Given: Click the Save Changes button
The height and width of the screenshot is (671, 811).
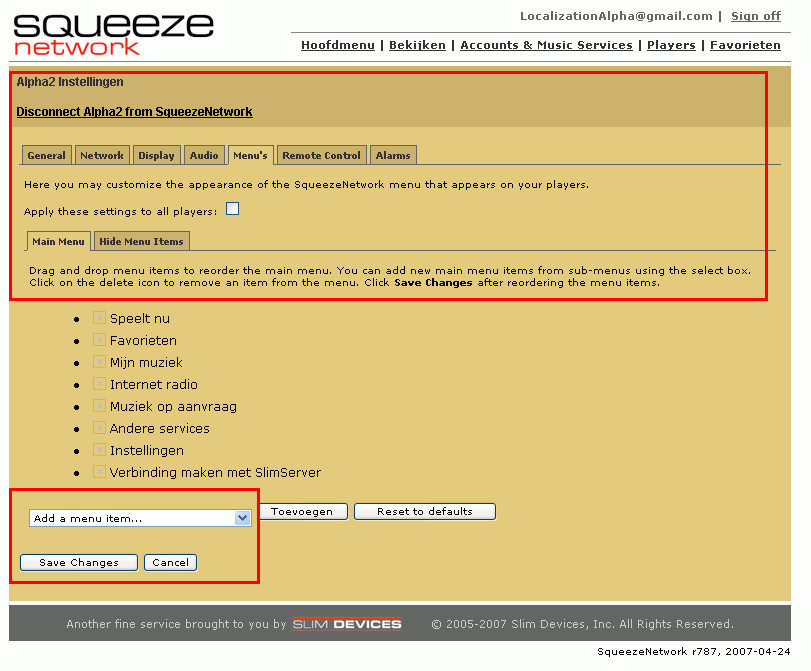Looking at the screenshot, I should tap(79, 562).
